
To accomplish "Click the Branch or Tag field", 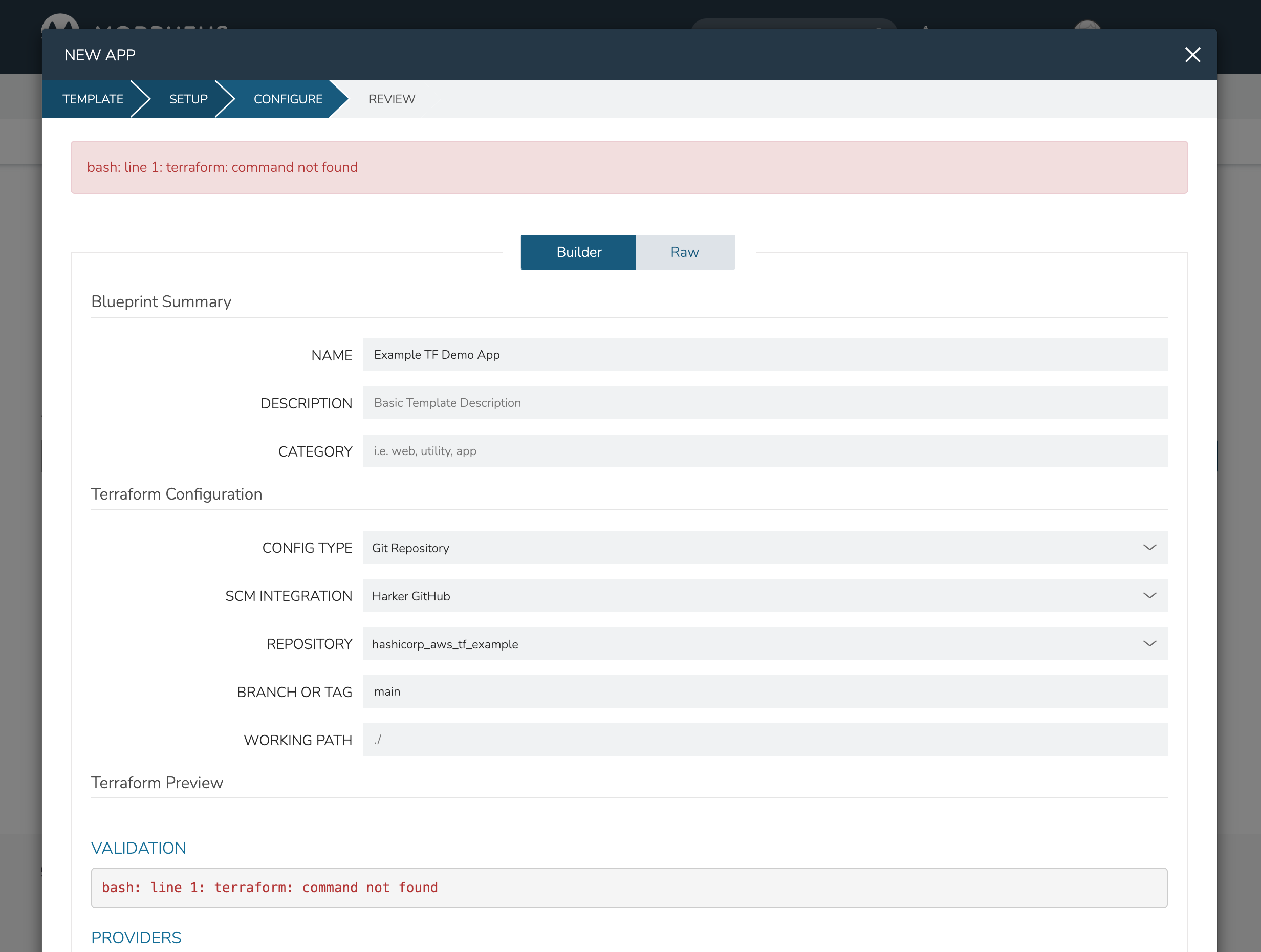I will pyautogui.click(x=765, y=691).
